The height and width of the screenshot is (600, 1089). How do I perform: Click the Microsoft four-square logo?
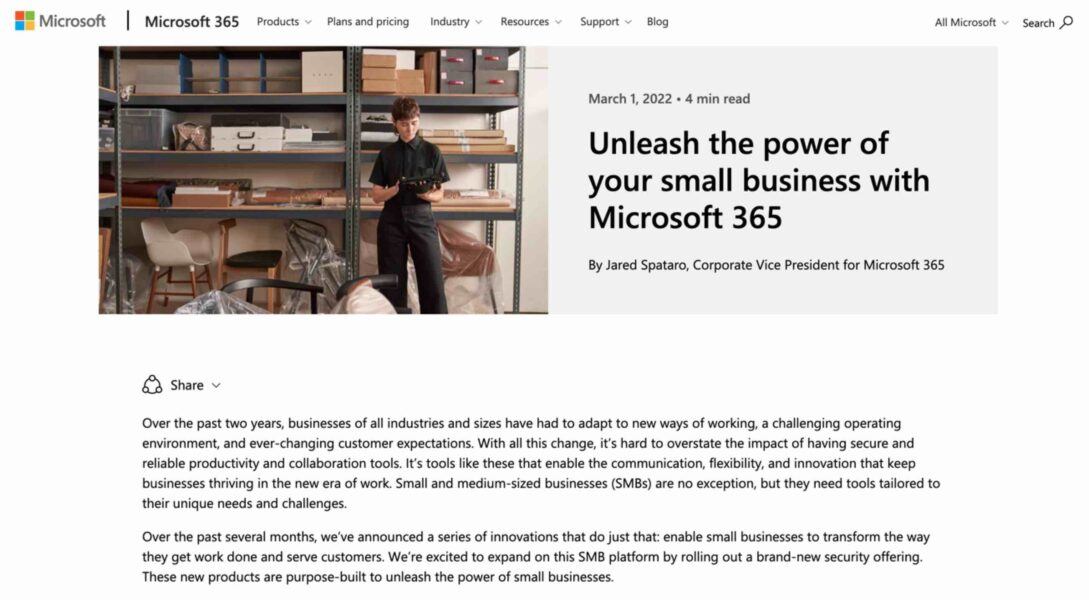pyautogui.click(x=24, y=21)
